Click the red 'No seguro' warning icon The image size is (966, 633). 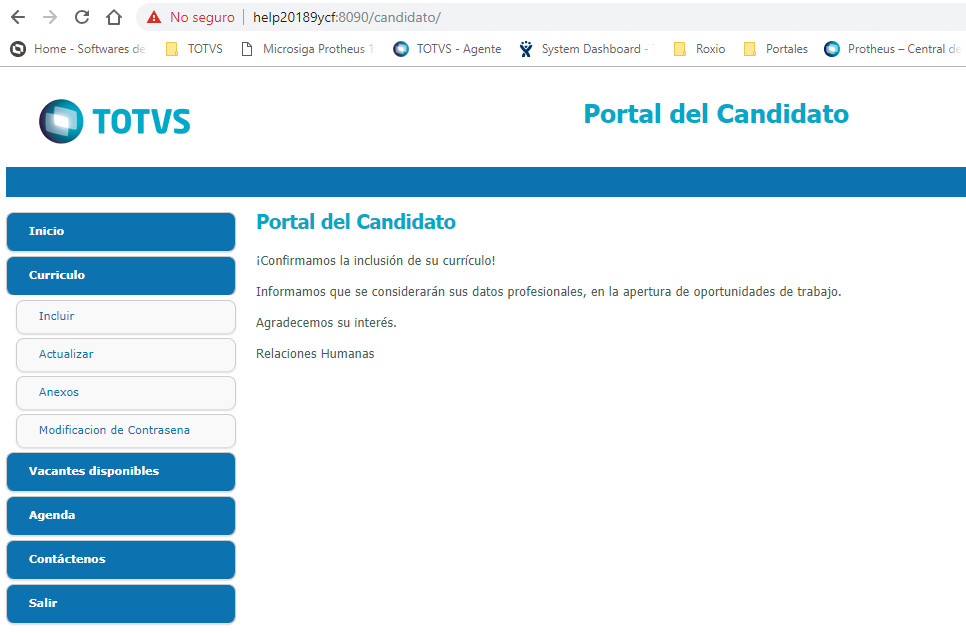tap(154, 17)
